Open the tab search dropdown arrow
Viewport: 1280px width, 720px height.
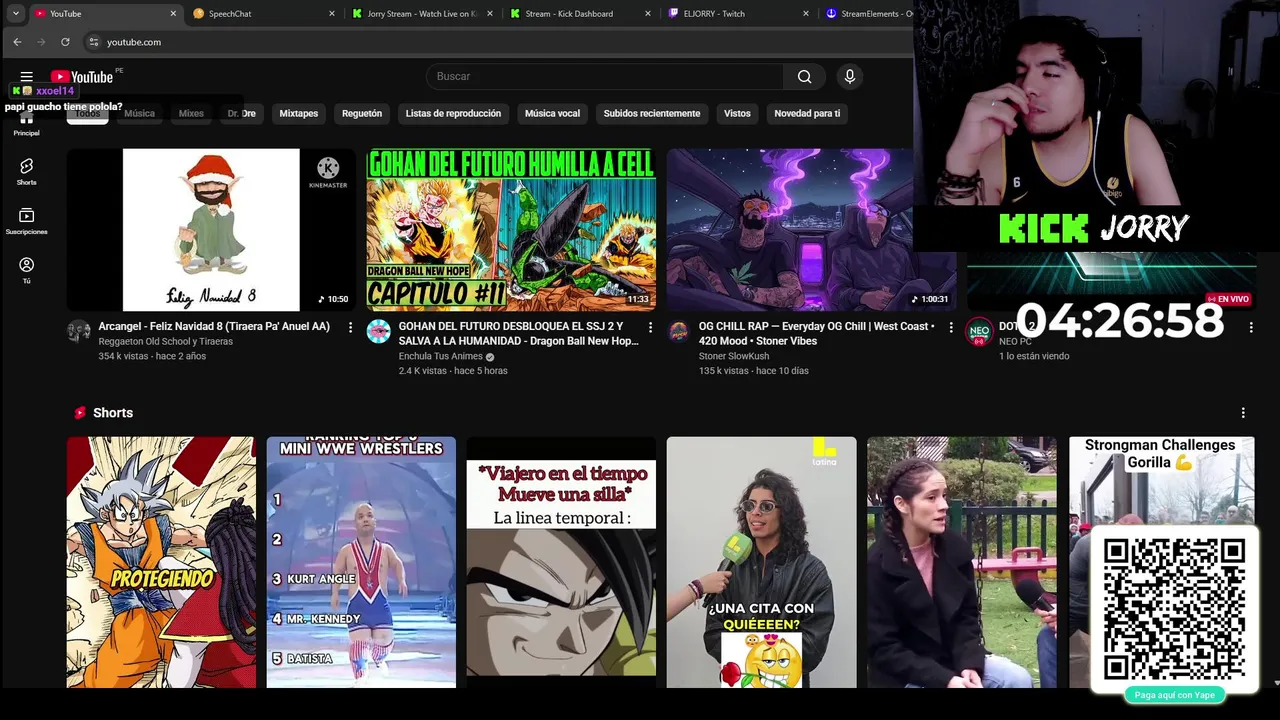[15, 14]
